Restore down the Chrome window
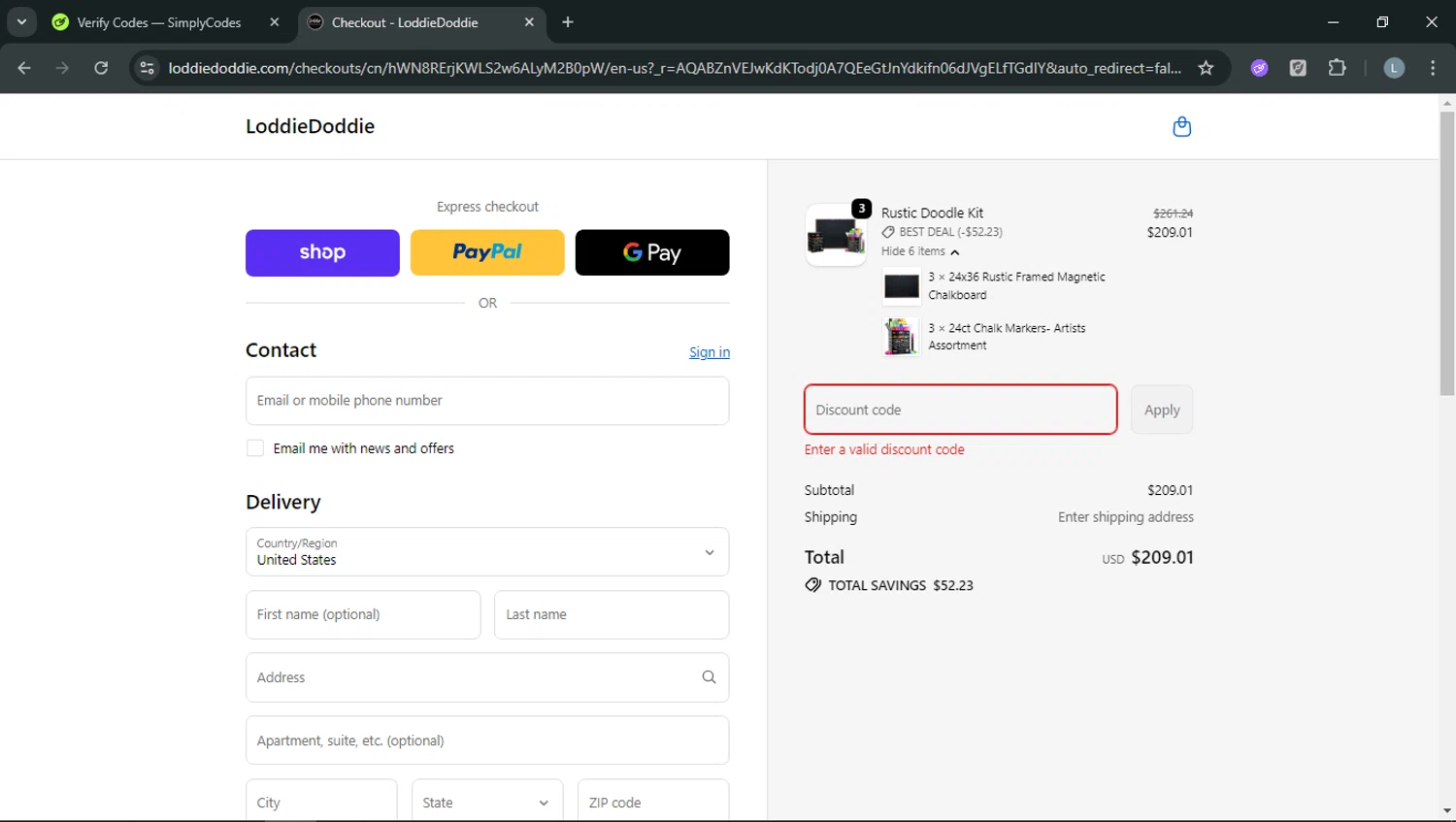Viewport: 1456px width, 822px height. 1382,22
